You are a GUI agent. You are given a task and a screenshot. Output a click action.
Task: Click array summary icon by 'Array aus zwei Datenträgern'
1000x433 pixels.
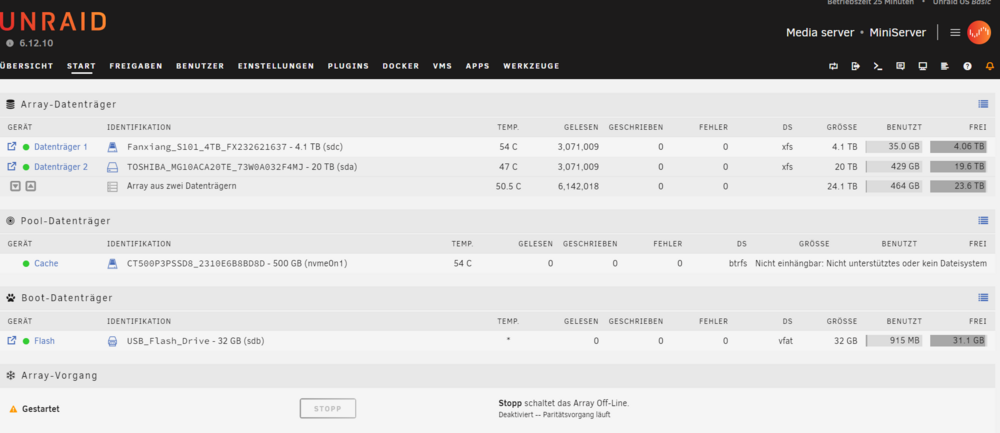coord(112,187)
